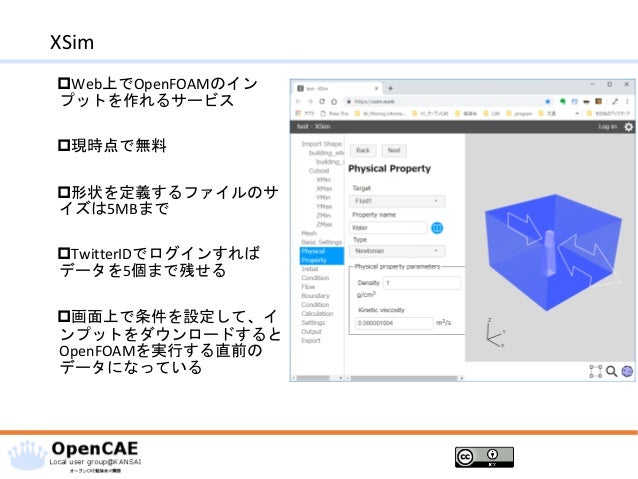Select ZMin in the step tree
638x479 pixels.
(324, 215)
